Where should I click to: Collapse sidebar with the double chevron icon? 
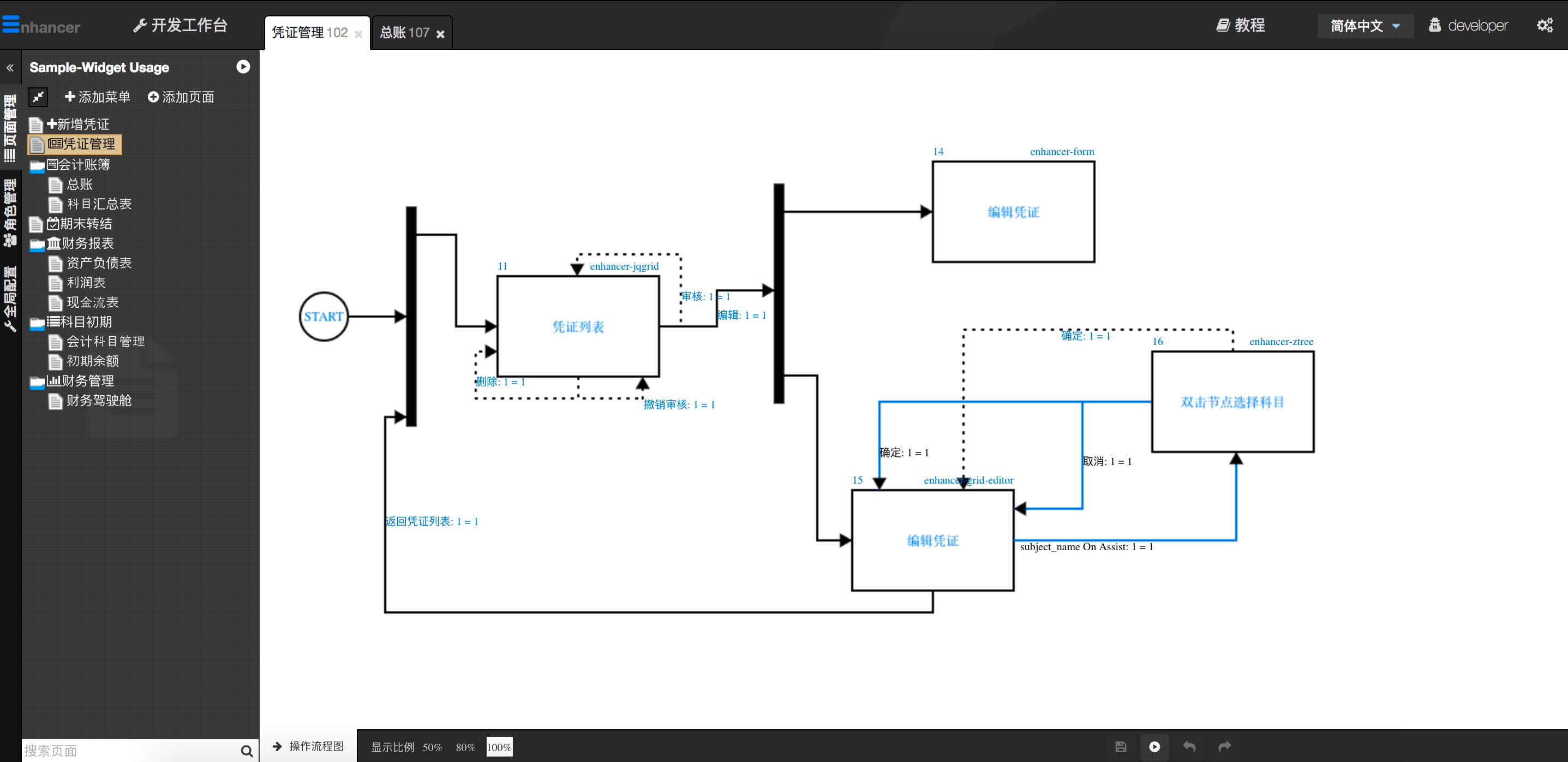tap(10, 68)
